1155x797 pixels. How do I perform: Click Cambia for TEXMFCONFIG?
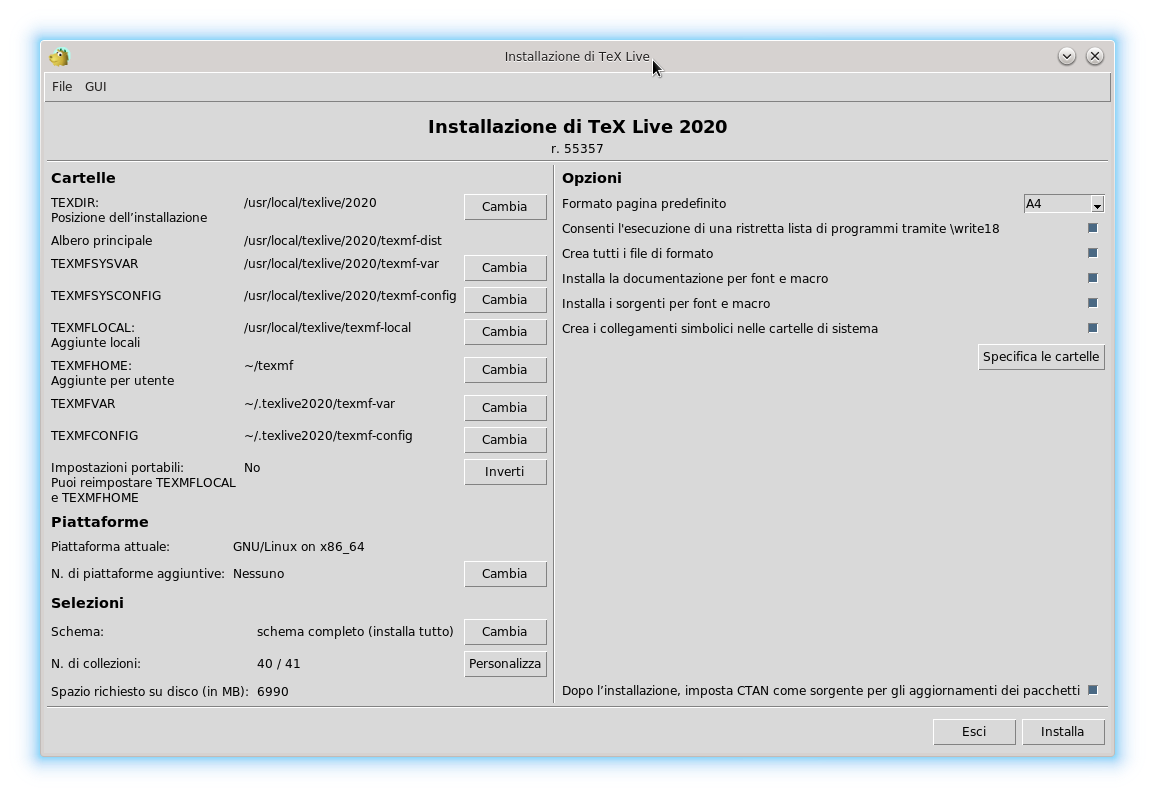[x=505, y=440]
